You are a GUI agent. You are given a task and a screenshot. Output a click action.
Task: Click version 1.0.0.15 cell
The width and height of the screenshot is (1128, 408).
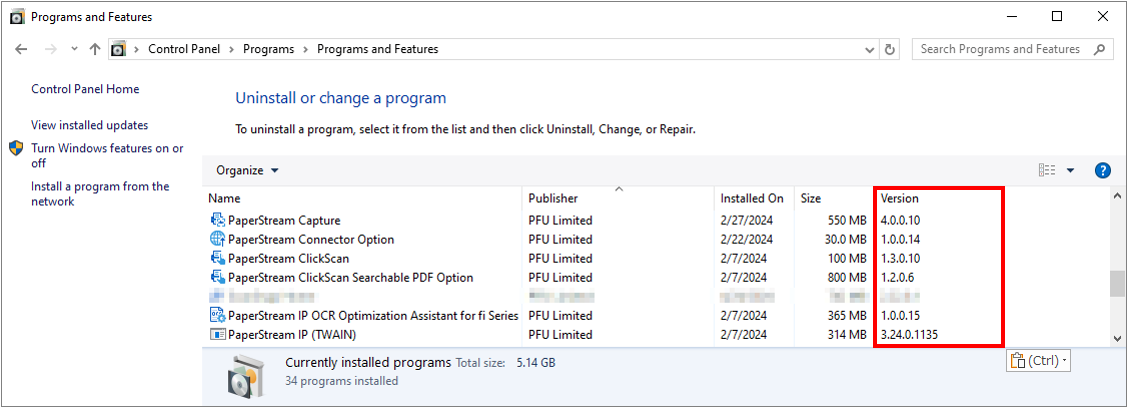coord(900,315)
